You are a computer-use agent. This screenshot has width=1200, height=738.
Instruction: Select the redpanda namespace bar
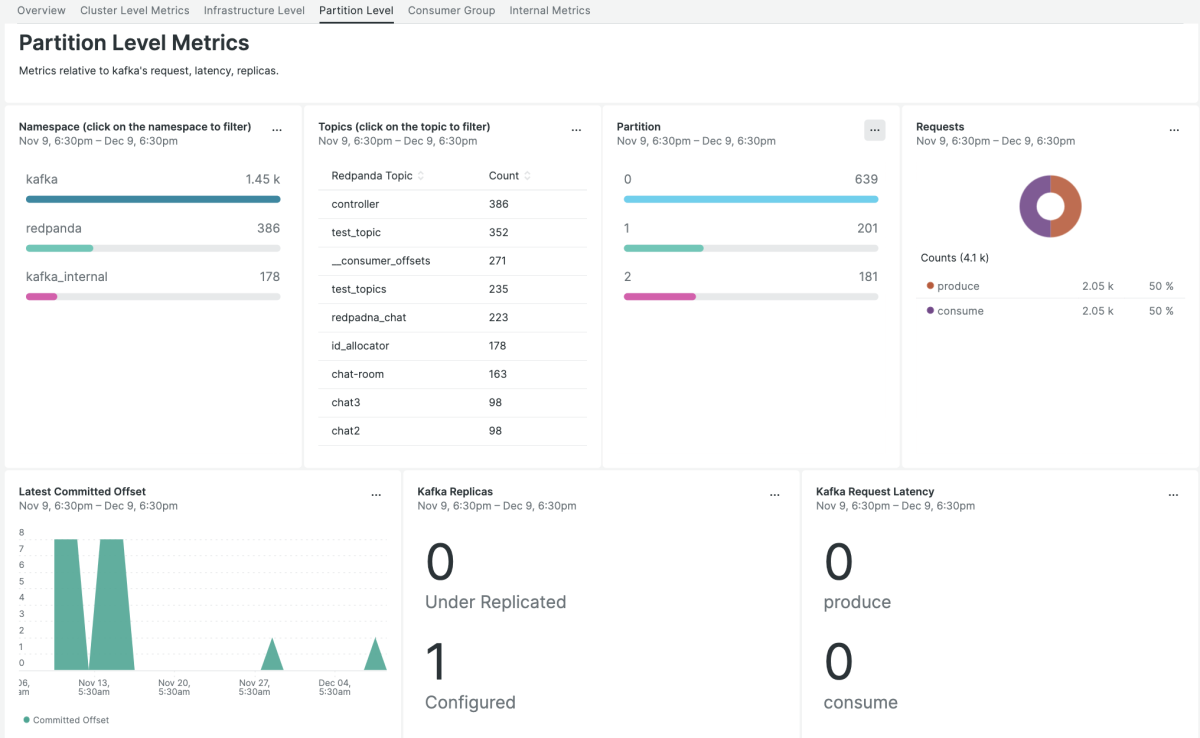click(x=59, y=247)
